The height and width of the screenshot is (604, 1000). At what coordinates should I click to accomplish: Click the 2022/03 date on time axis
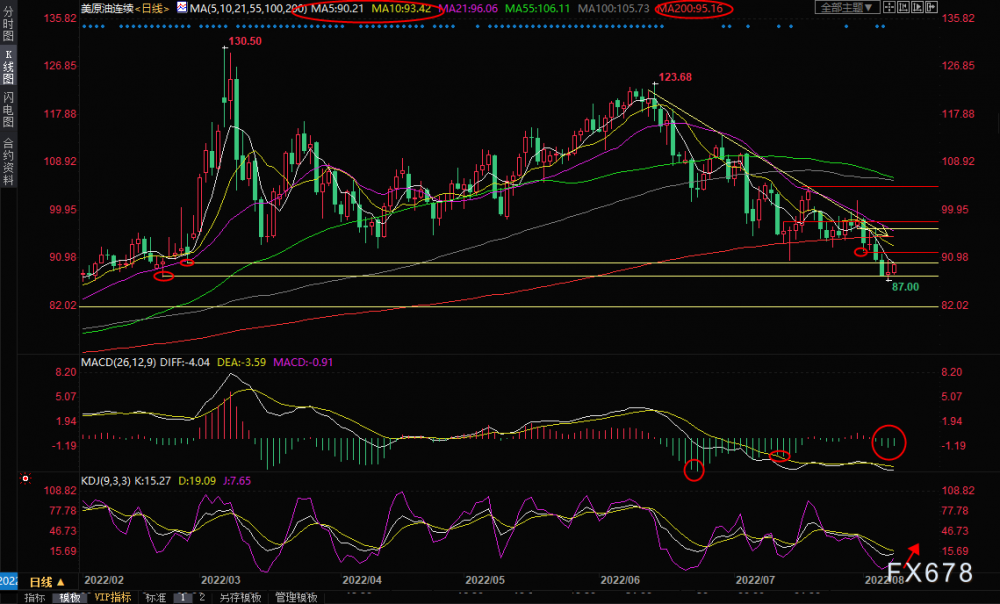[x=221, y=580]
